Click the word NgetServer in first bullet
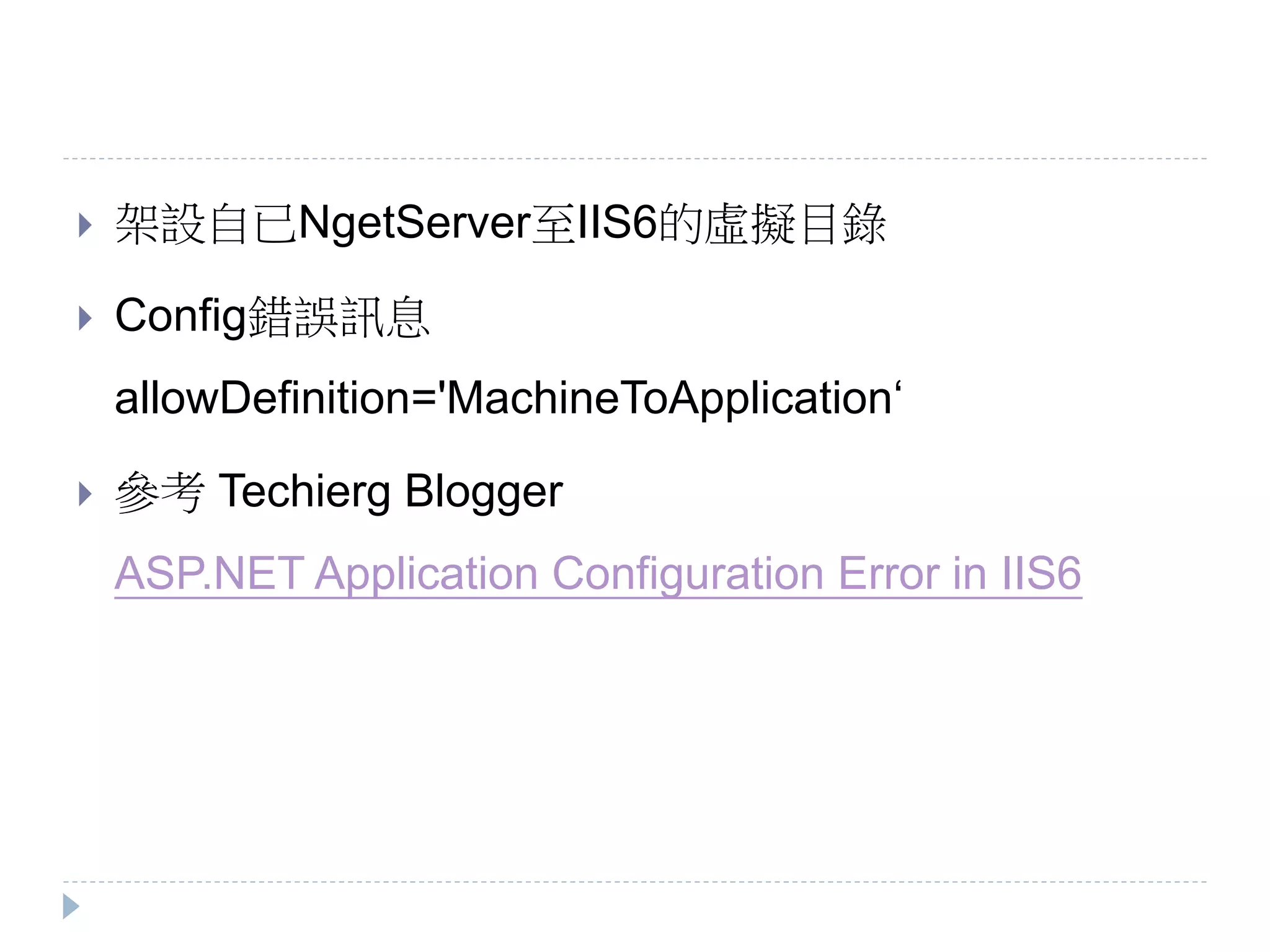1270x952 pixels. point(414,223)
